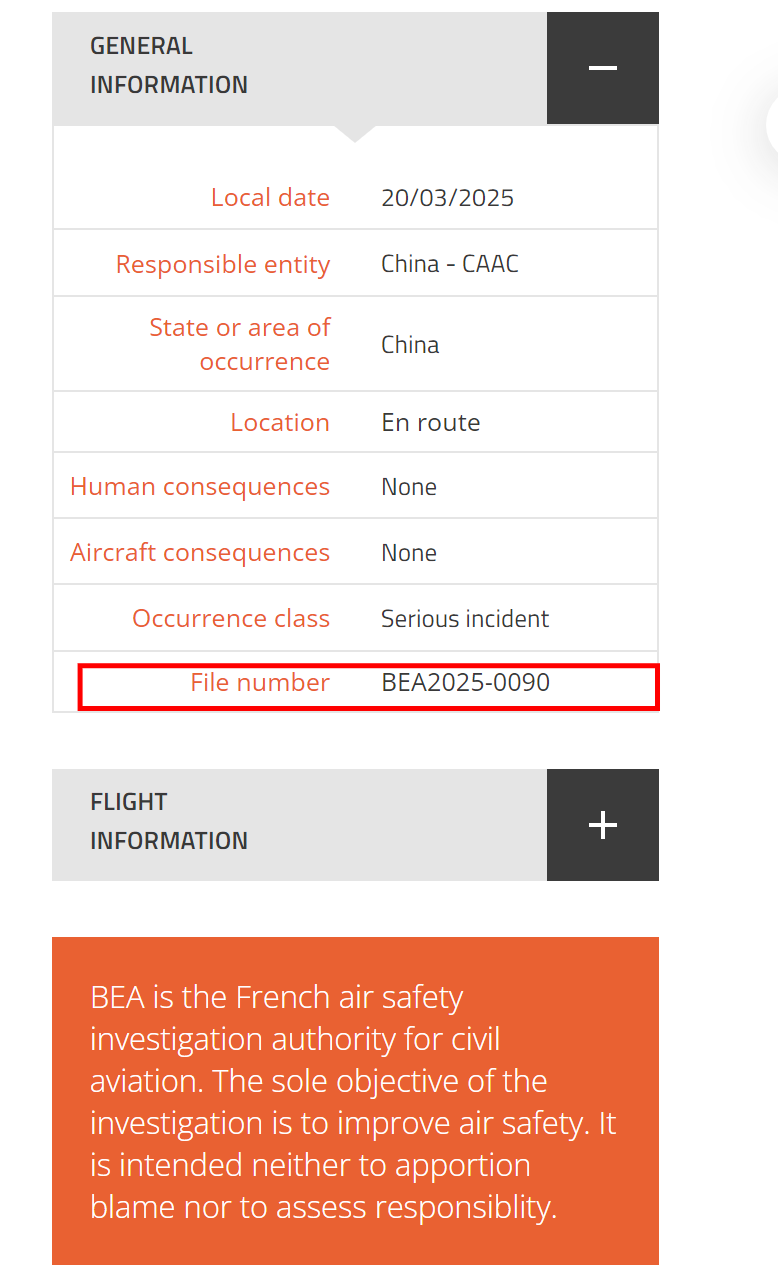Click the orange BEA disclaimer box
Screen dimensions: 778x1266
click(355, 1100)
